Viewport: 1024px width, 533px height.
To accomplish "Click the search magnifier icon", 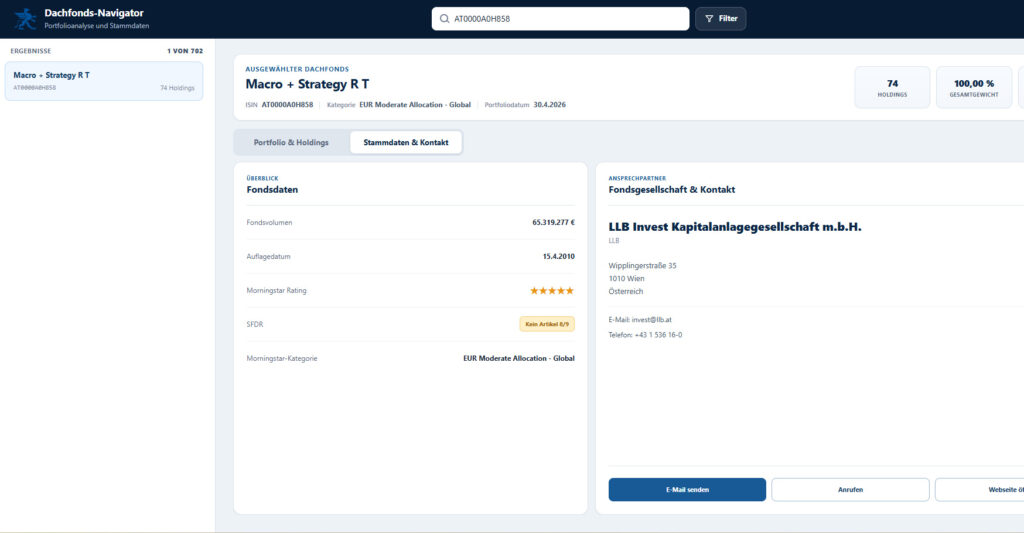I will 444,19.
